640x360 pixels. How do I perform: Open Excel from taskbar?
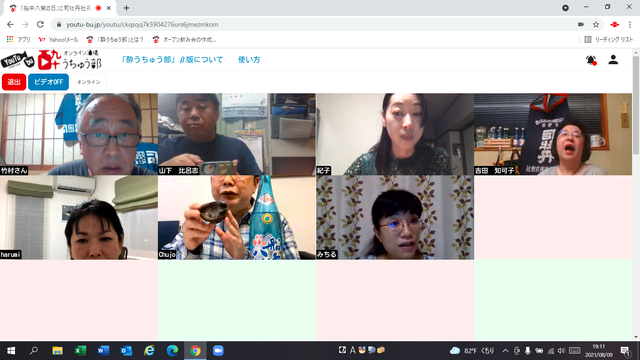(80, 351)
